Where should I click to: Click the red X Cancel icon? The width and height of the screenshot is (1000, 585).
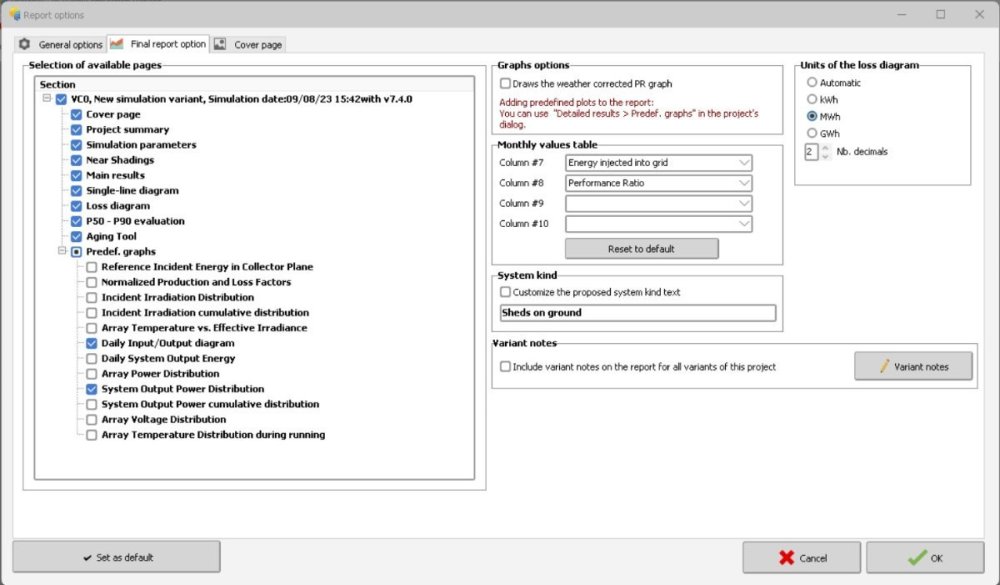click(x=787, y=558)
